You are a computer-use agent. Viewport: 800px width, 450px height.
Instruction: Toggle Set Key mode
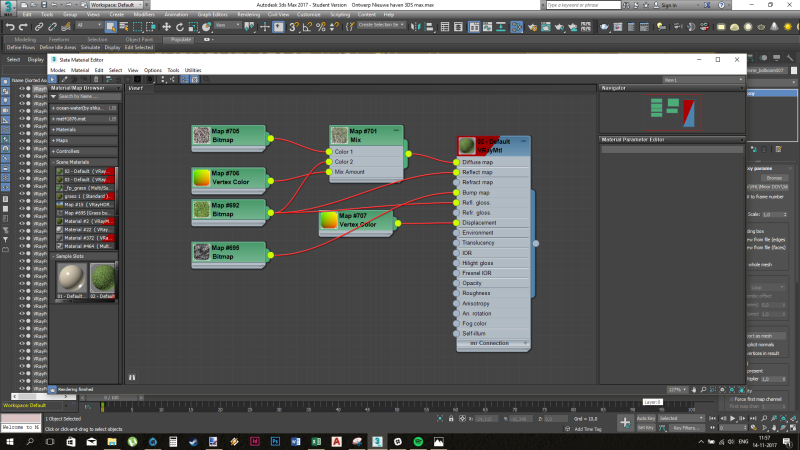click(x=645, y=427)
